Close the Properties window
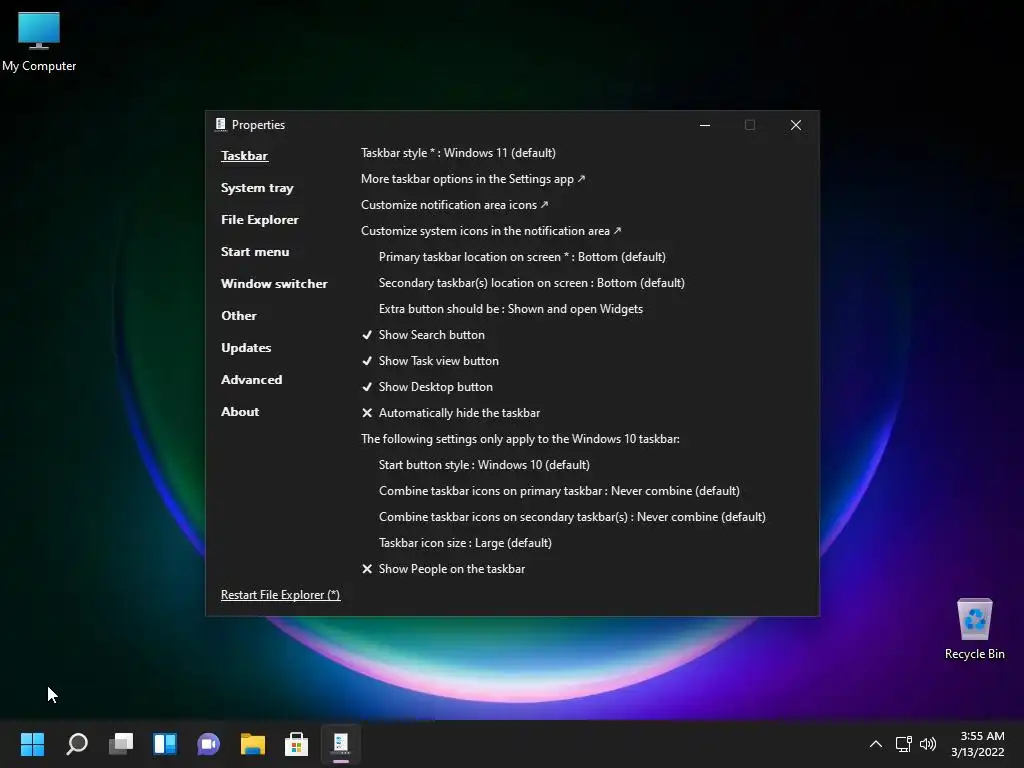Viewport: 1024px width, 768px height. click(795, 125)
